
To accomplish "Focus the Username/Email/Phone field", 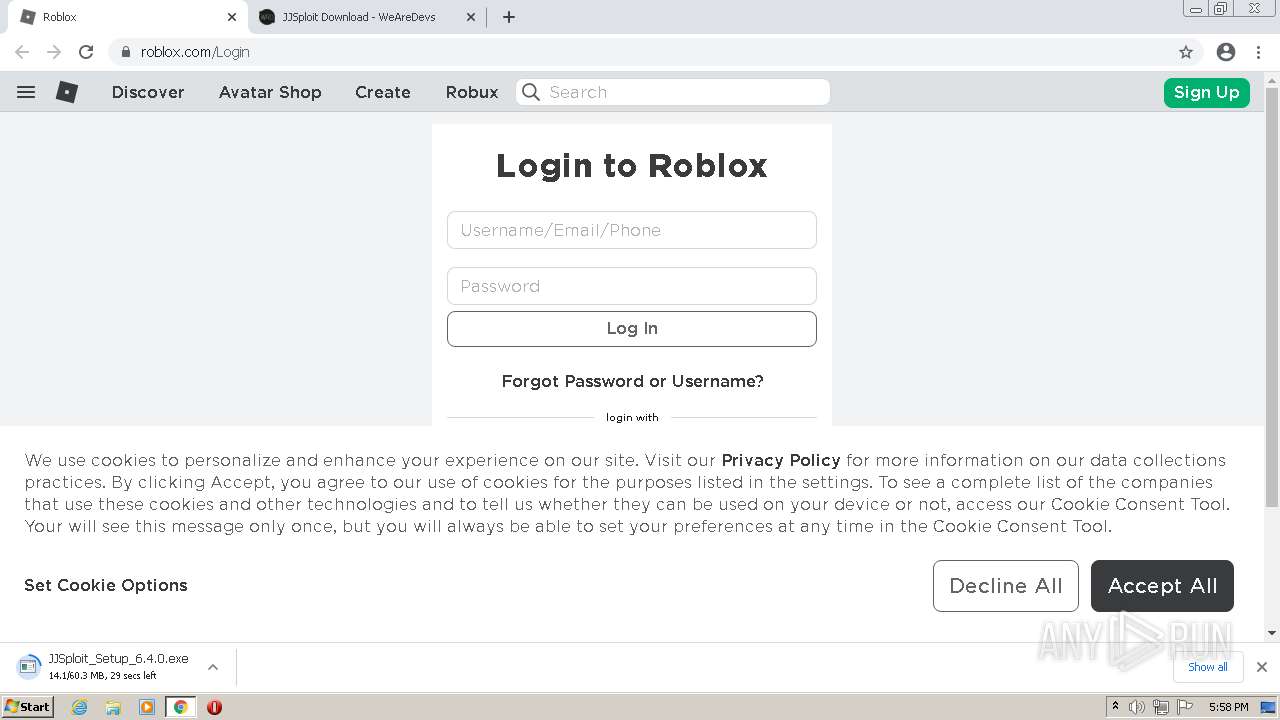I will (632, 230).
